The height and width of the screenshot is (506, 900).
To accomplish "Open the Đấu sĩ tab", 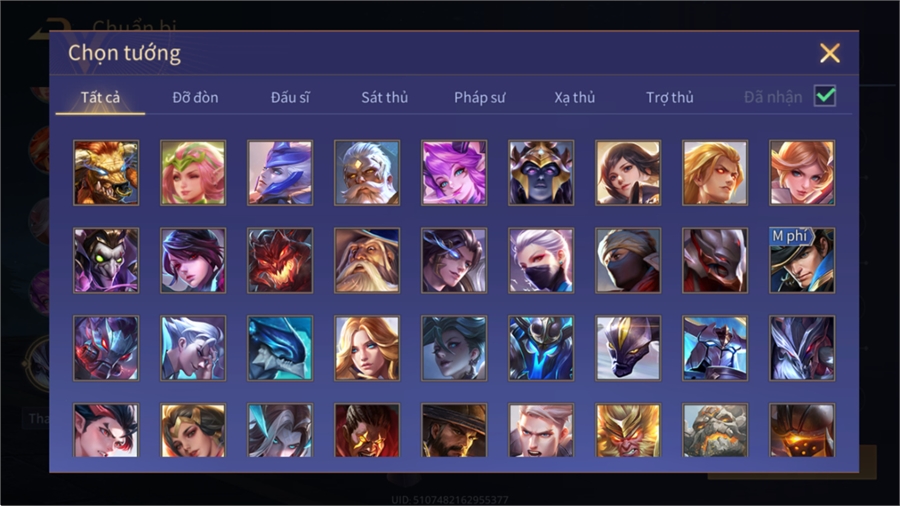I will tap(290, 98).
